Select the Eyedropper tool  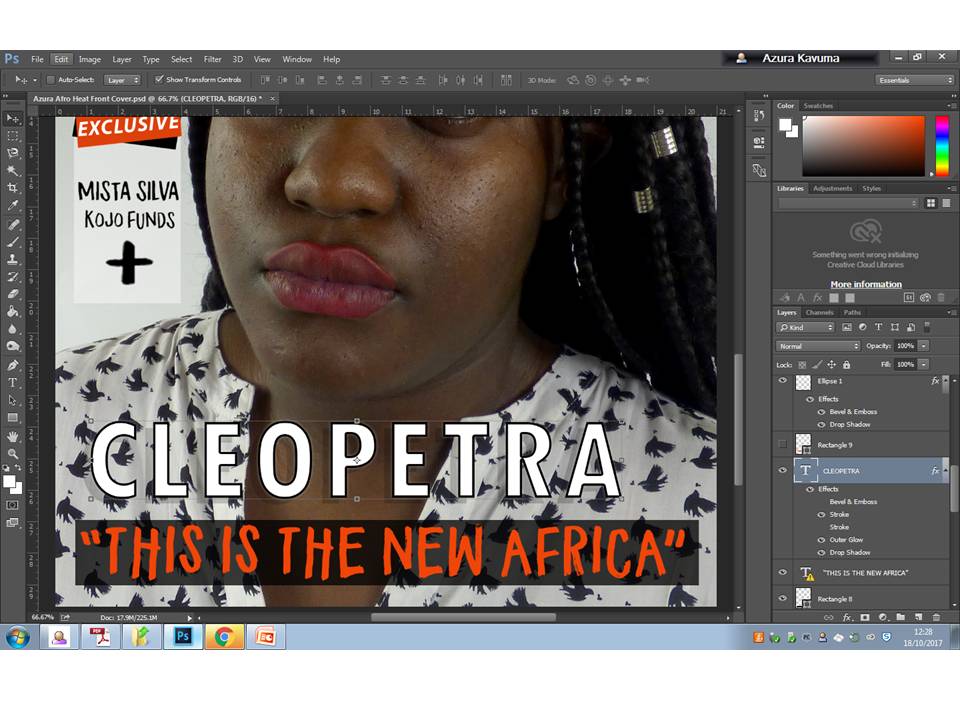pyautogui.click(x=12, y=206)
